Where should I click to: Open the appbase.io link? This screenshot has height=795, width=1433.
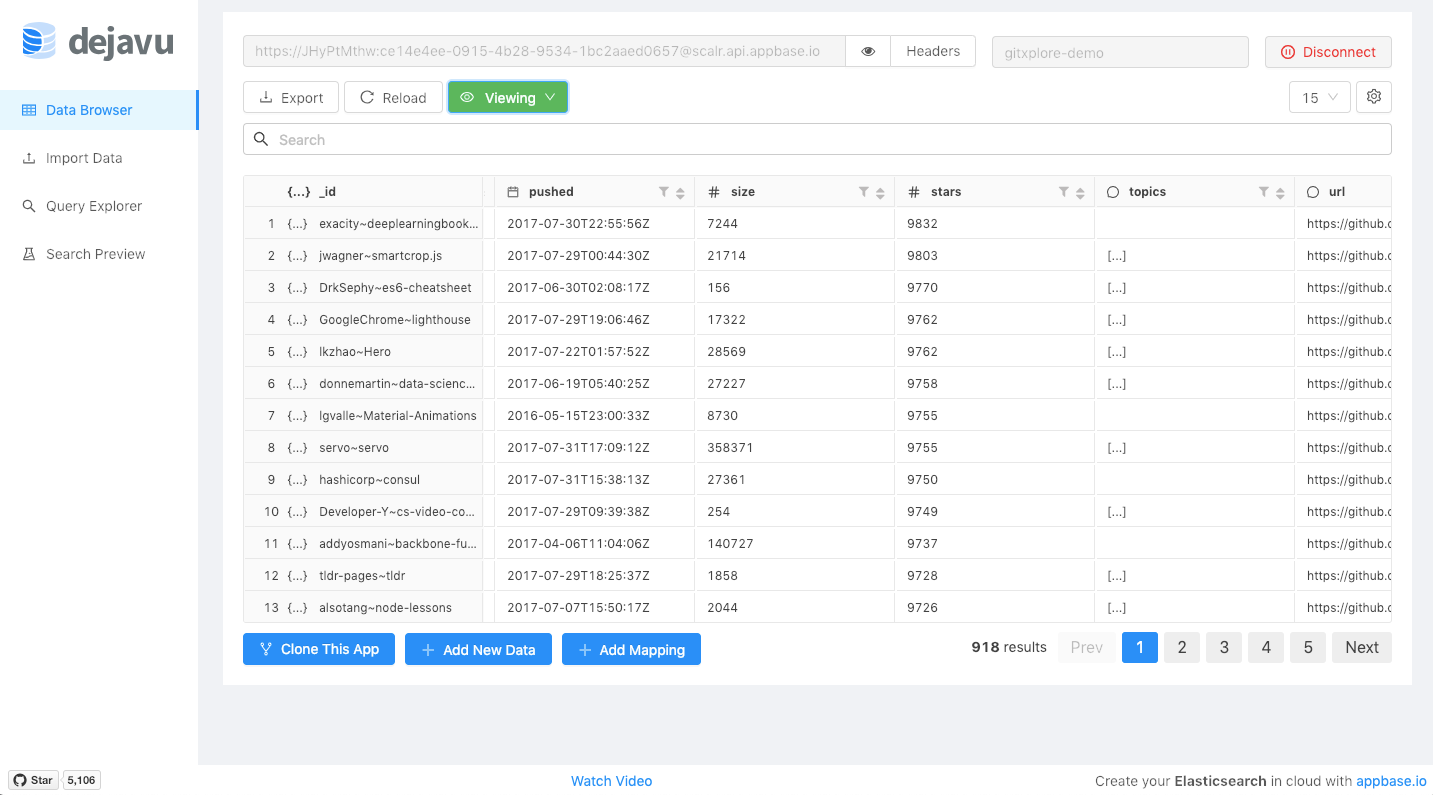[1391, 781]
